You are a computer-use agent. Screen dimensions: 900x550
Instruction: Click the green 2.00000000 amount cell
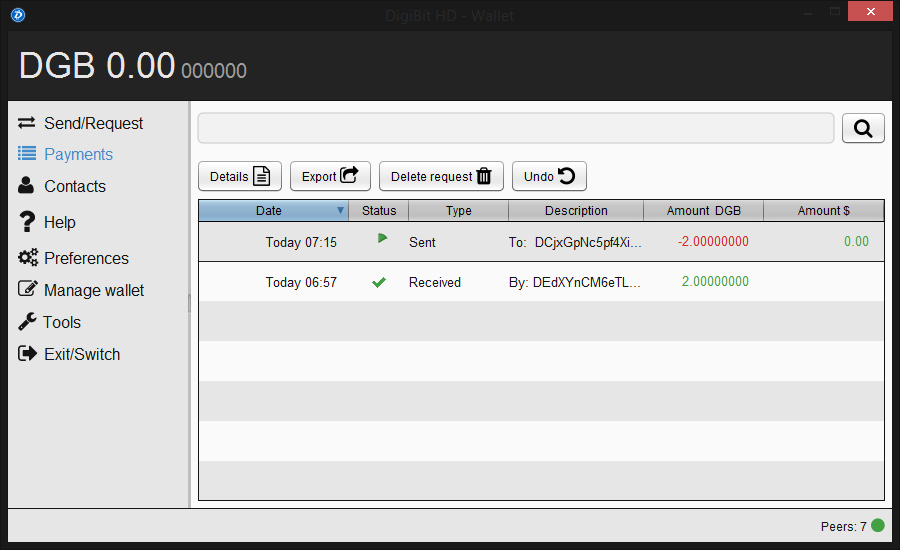click(715, 281)
